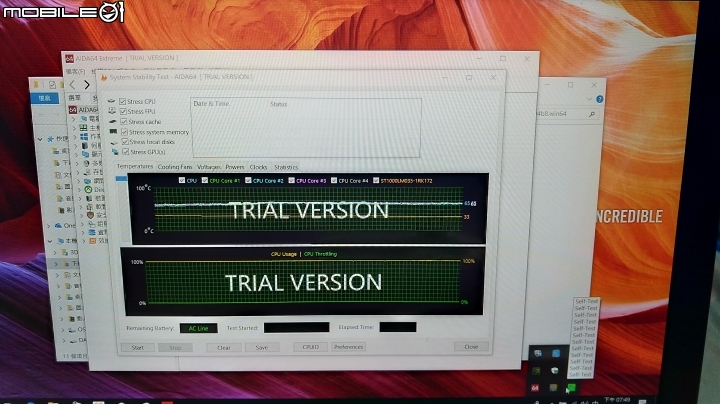Toggle ST1000LM035-1RK172 drive legend checkbox
The height and width of the screenshot is (404, 720).
[x=376, y=180]
